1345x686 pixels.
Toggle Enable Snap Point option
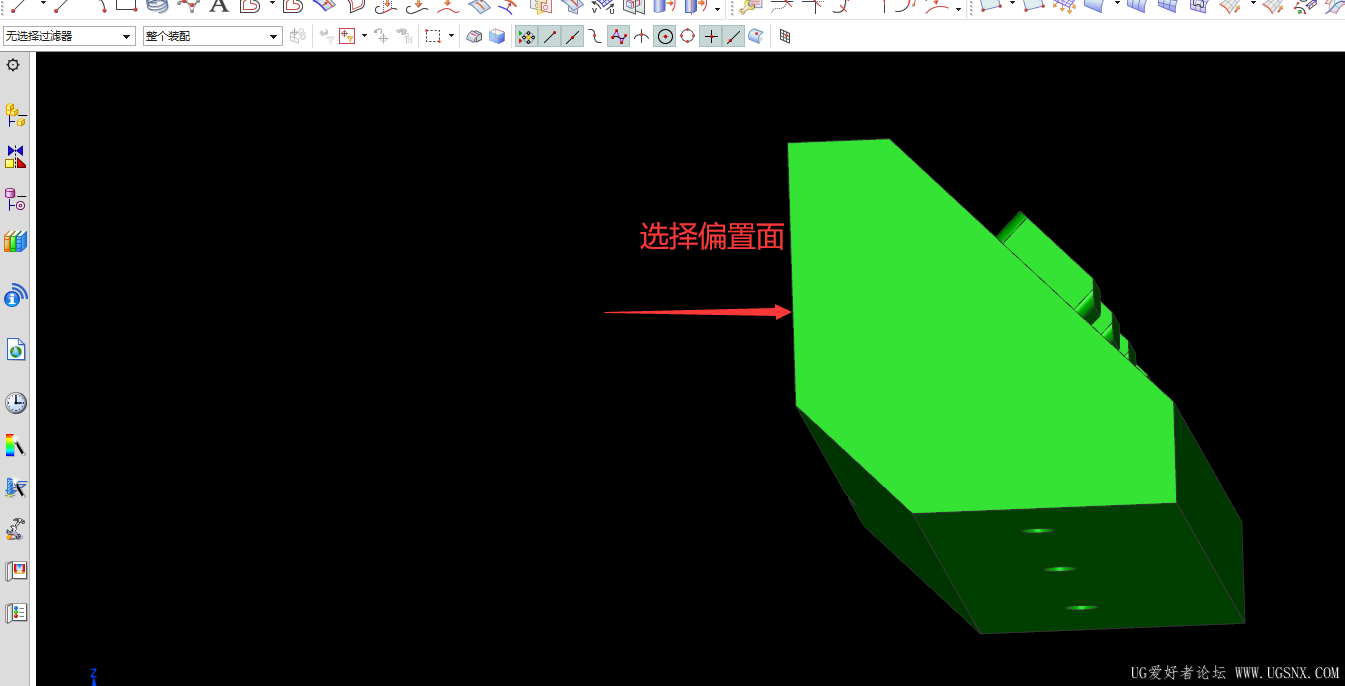pyautogui.click(x=527, y=37)
